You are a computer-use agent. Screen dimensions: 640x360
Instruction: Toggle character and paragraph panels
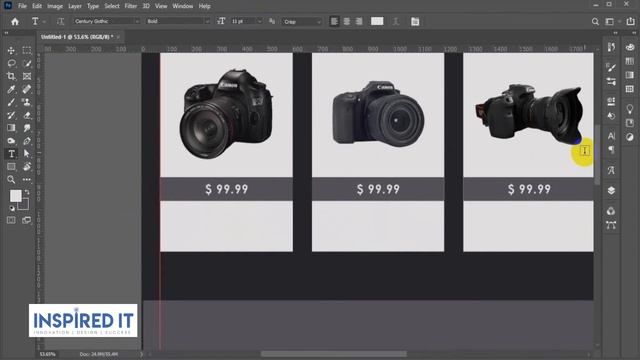415,22
